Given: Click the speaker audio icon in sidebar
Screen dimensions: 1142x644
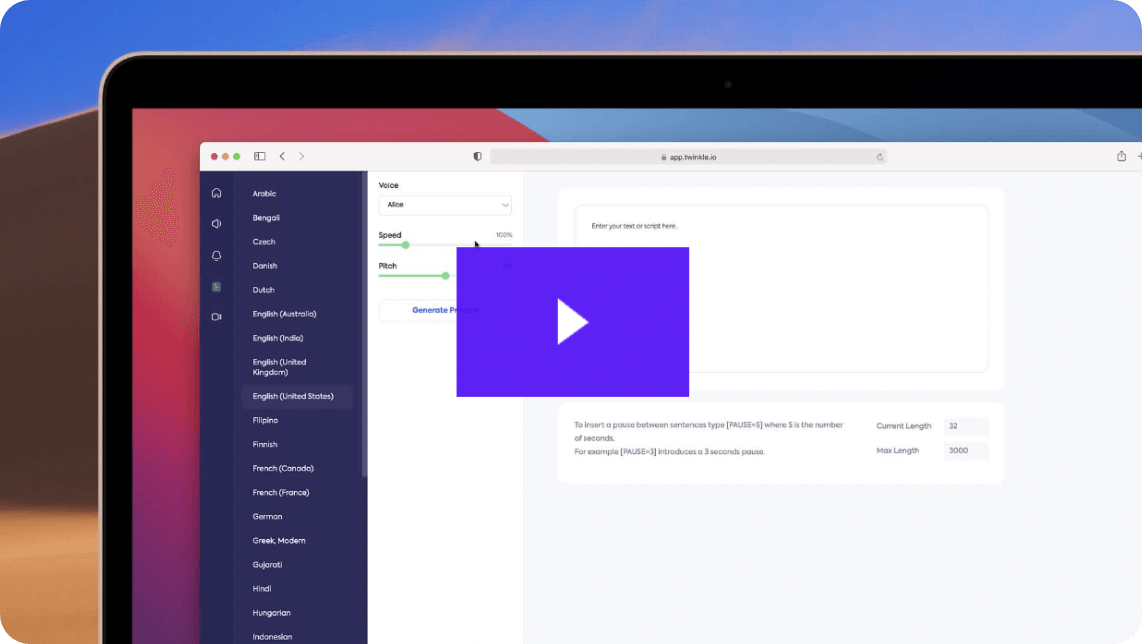Looking at the screenshot, I should [216, 224].
